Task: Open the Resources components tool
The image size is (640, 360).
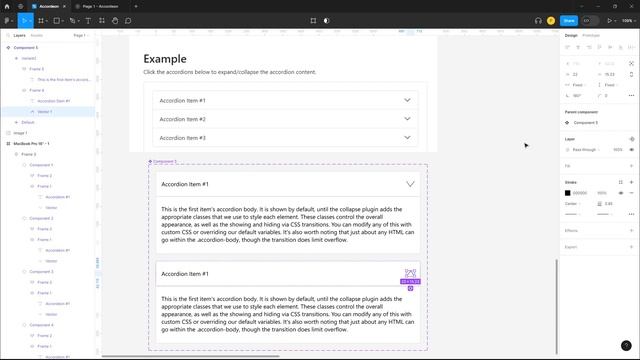Action: [x=102, y=20]
